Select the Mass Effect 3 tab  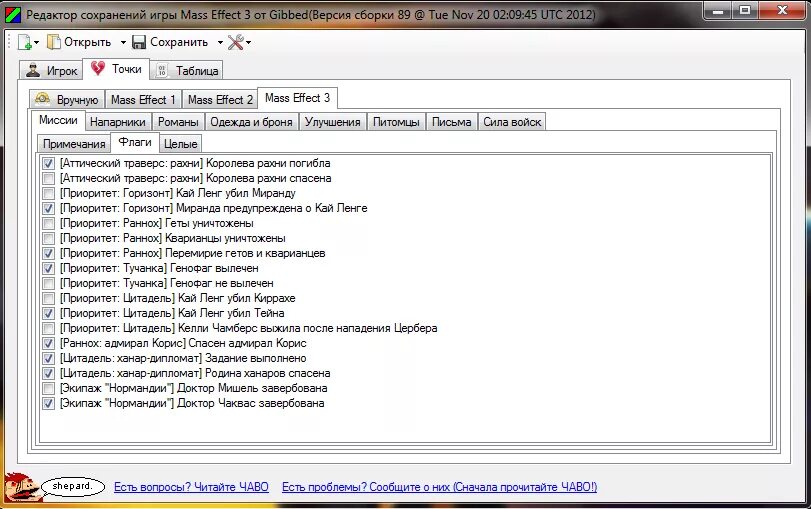(x=297, y=98)
